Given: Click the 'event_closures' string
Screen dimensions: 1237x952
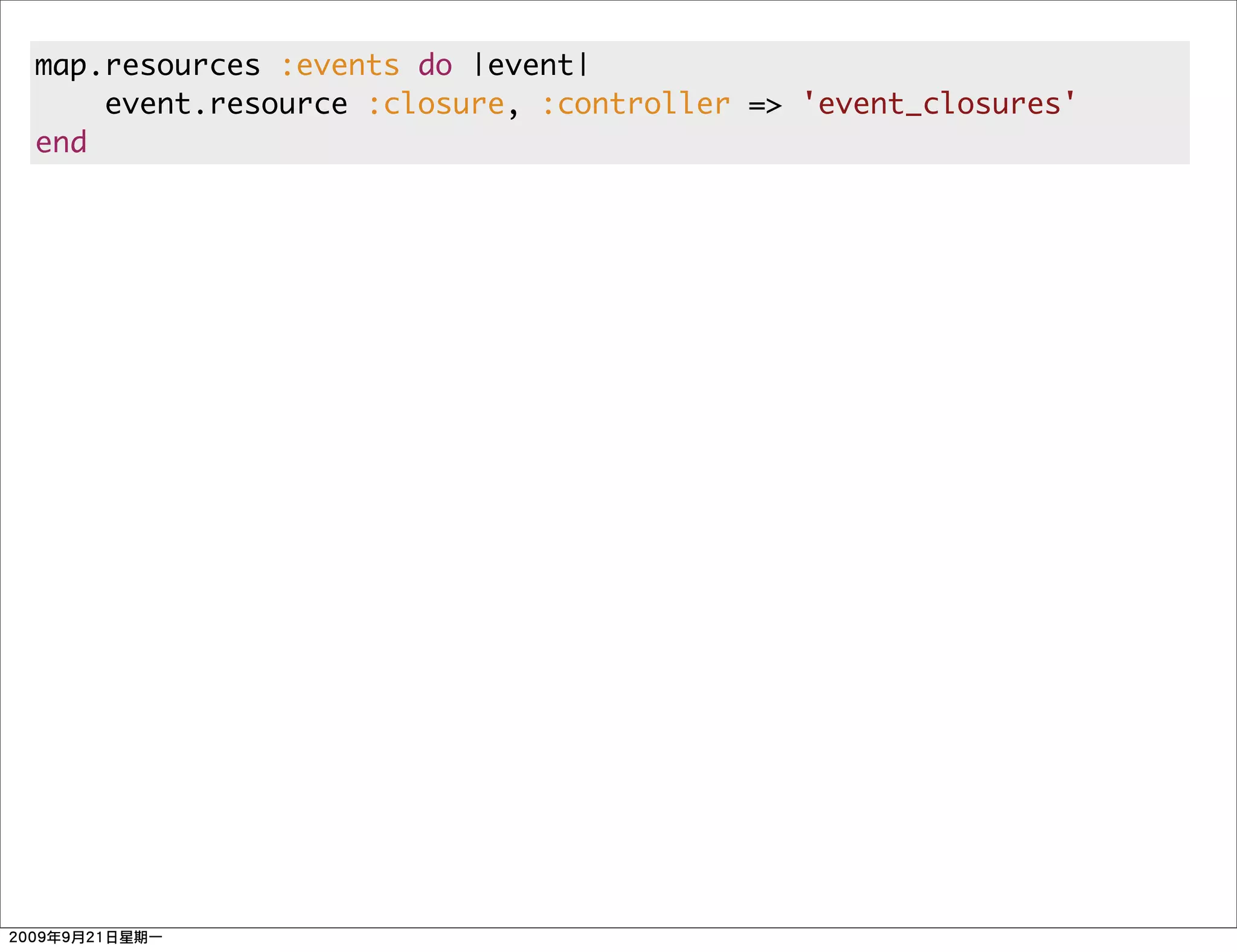Looking at the screenshot, I should (940, 104).
